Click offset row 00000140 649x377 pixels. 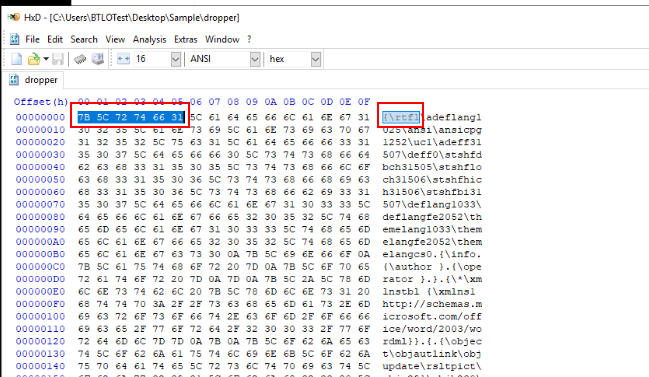point(41,366)
